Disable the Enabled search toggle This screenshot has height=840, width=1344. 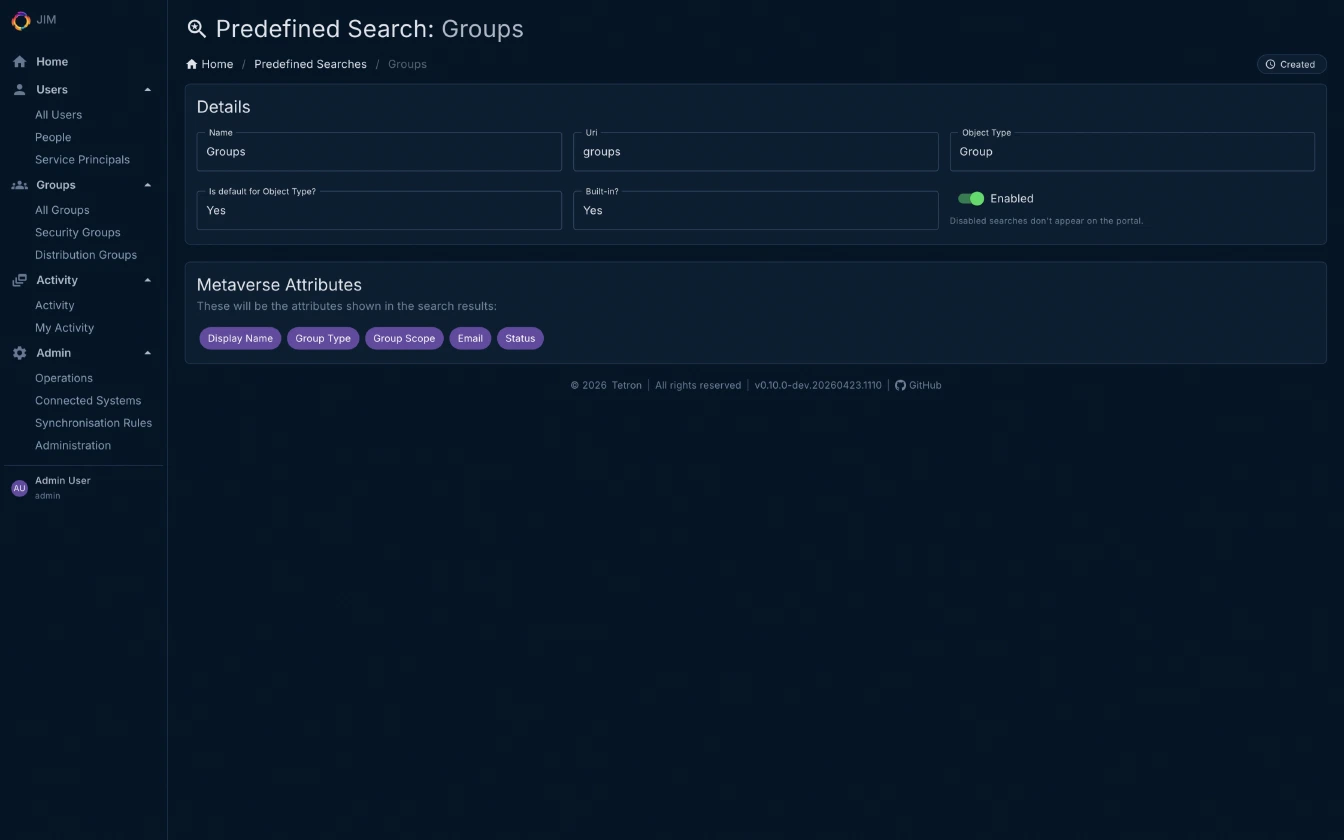pyautogui.click(x=971, y=198)
